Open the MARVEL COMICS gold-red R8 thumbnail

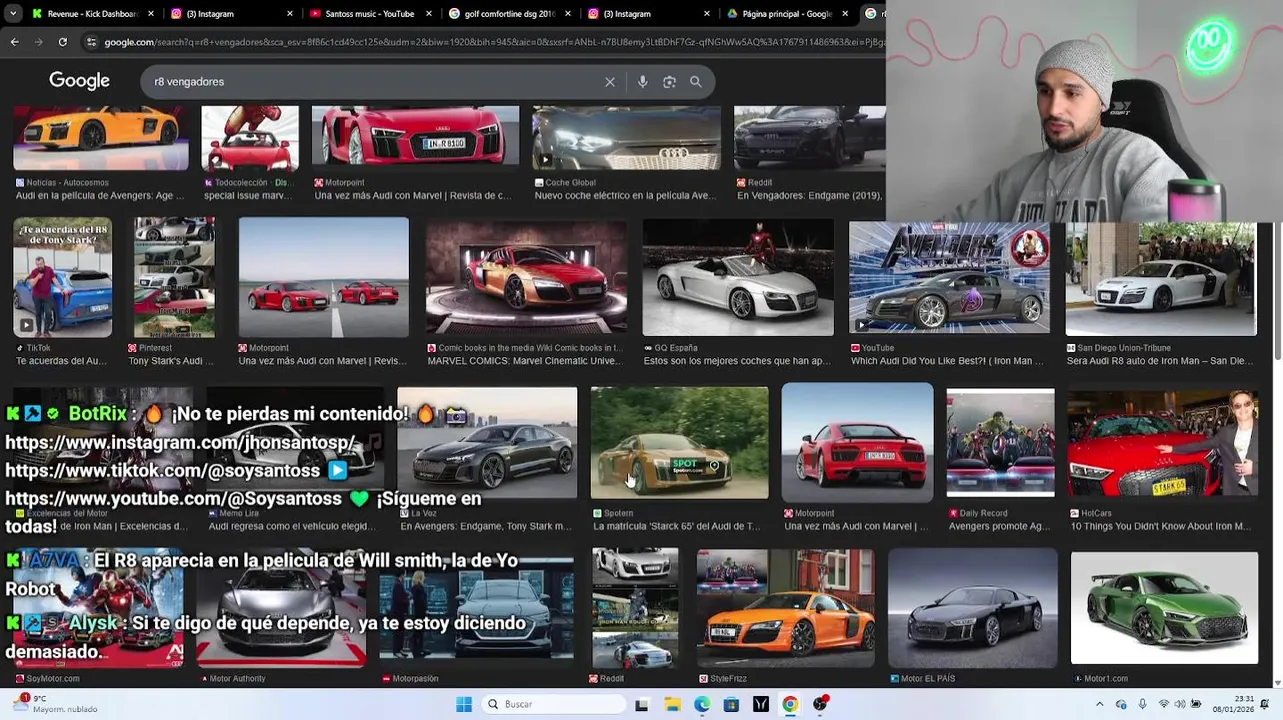pos(526,277)
